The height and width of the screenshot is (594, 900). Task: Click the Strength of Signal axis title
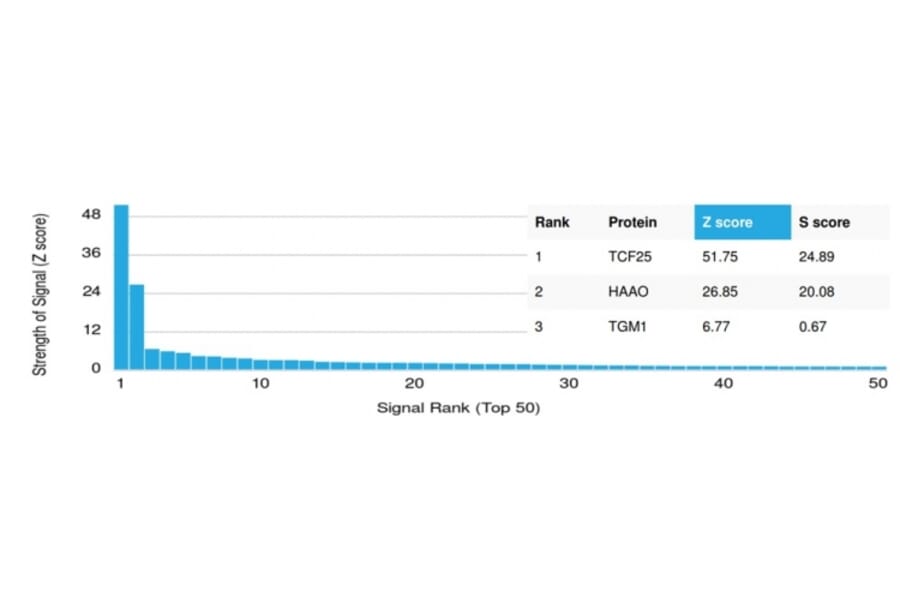pyautogui.click(x=41, y=294)
